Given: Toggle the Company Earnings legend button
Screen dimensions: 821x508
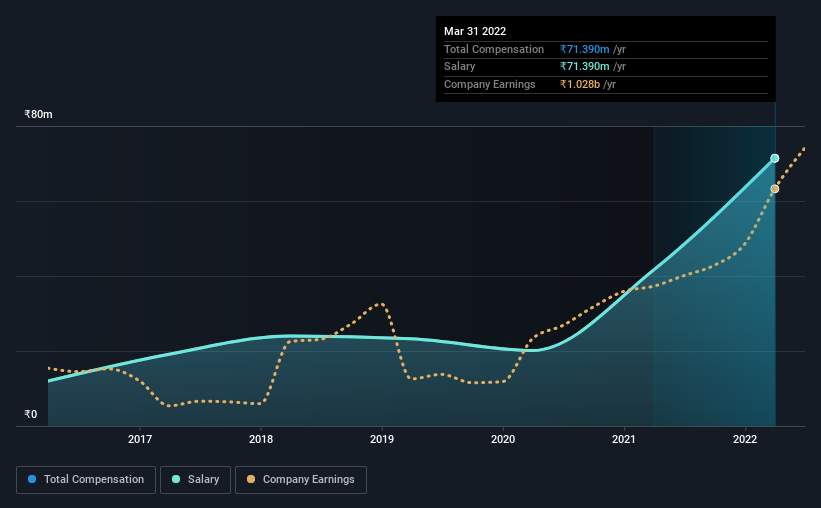Looking at the screenshot, I should tap(301, 480).
